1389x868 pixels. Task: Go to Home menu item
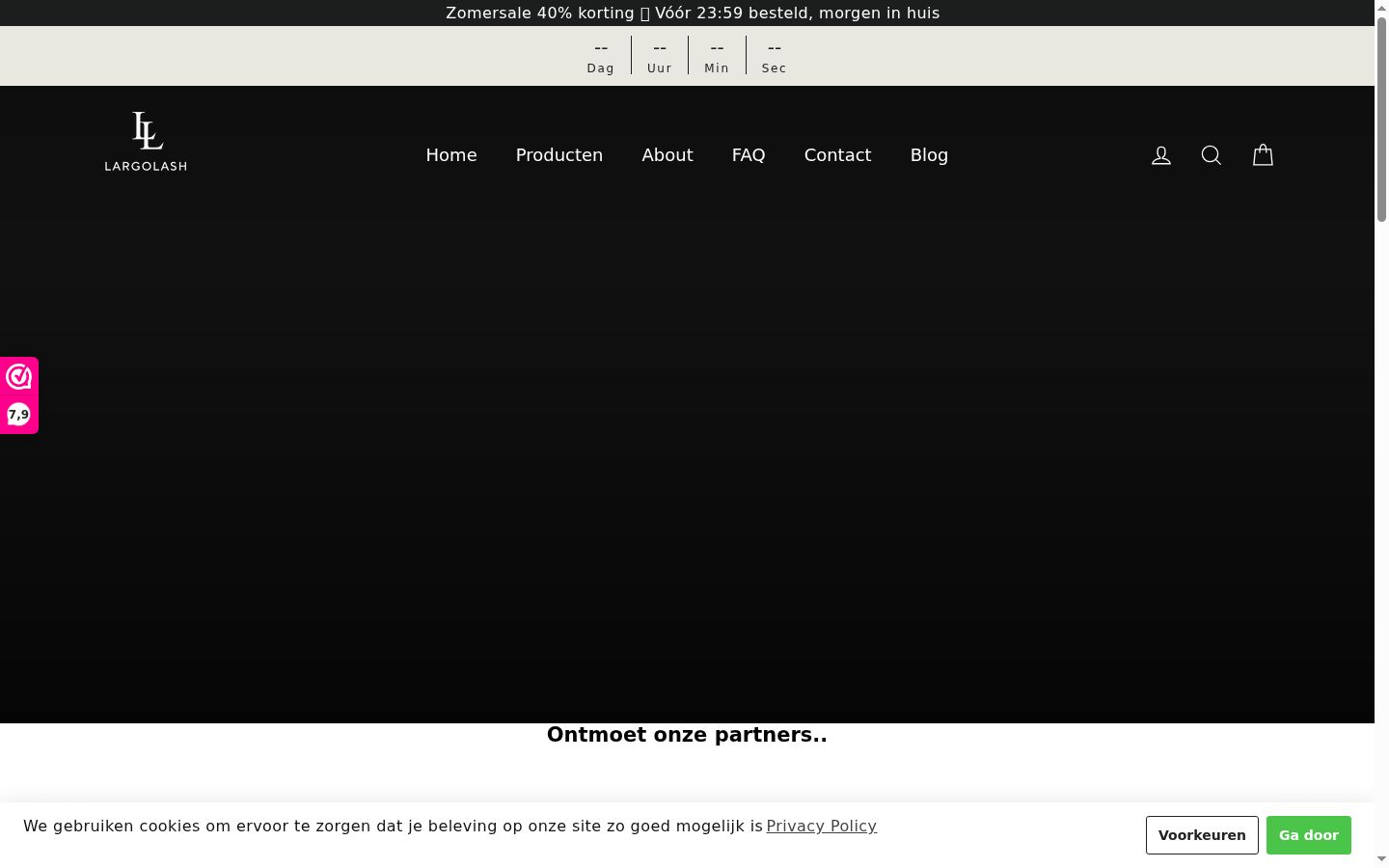[451, 155]
